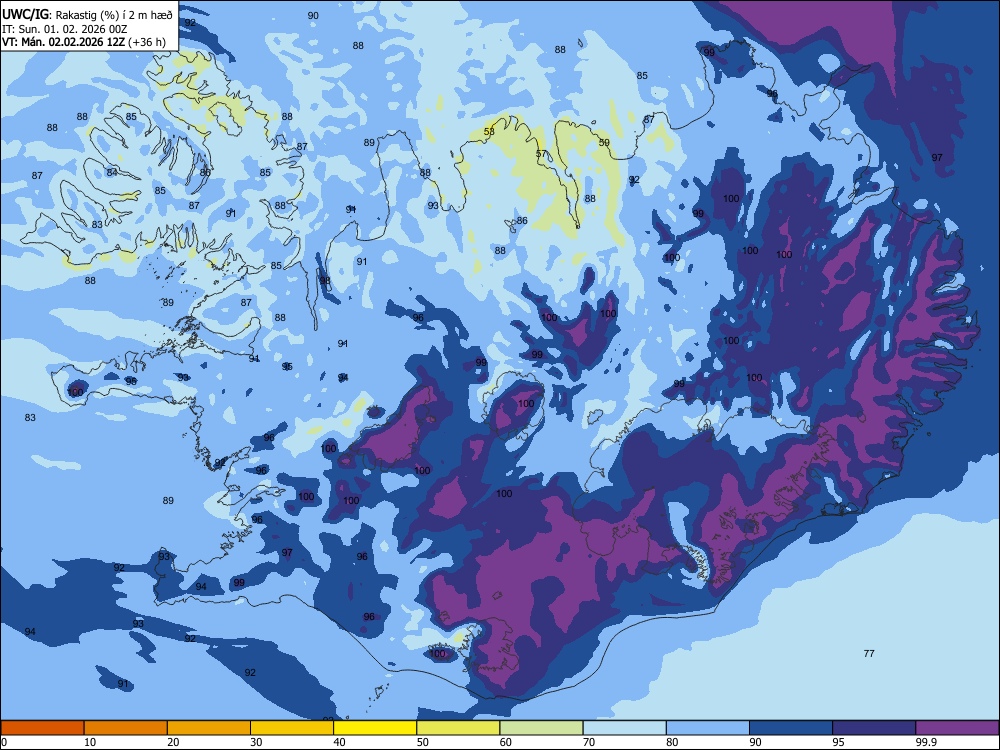The height and width of the screenshot is (750, 1000).
Task: Click the golden 30–40 legend swatch
Action: (x=292, y=728)
